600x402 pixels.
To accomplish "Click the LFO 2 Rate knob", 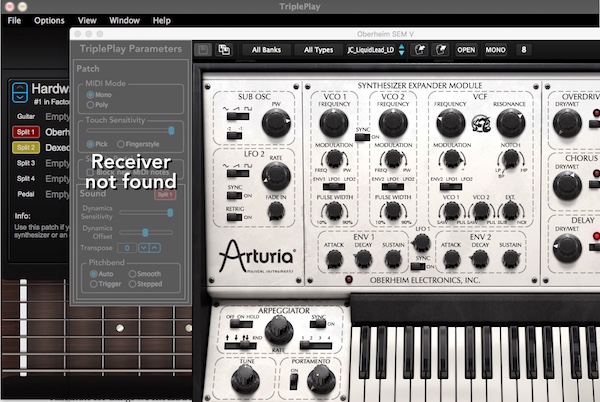I will (276, 176).
